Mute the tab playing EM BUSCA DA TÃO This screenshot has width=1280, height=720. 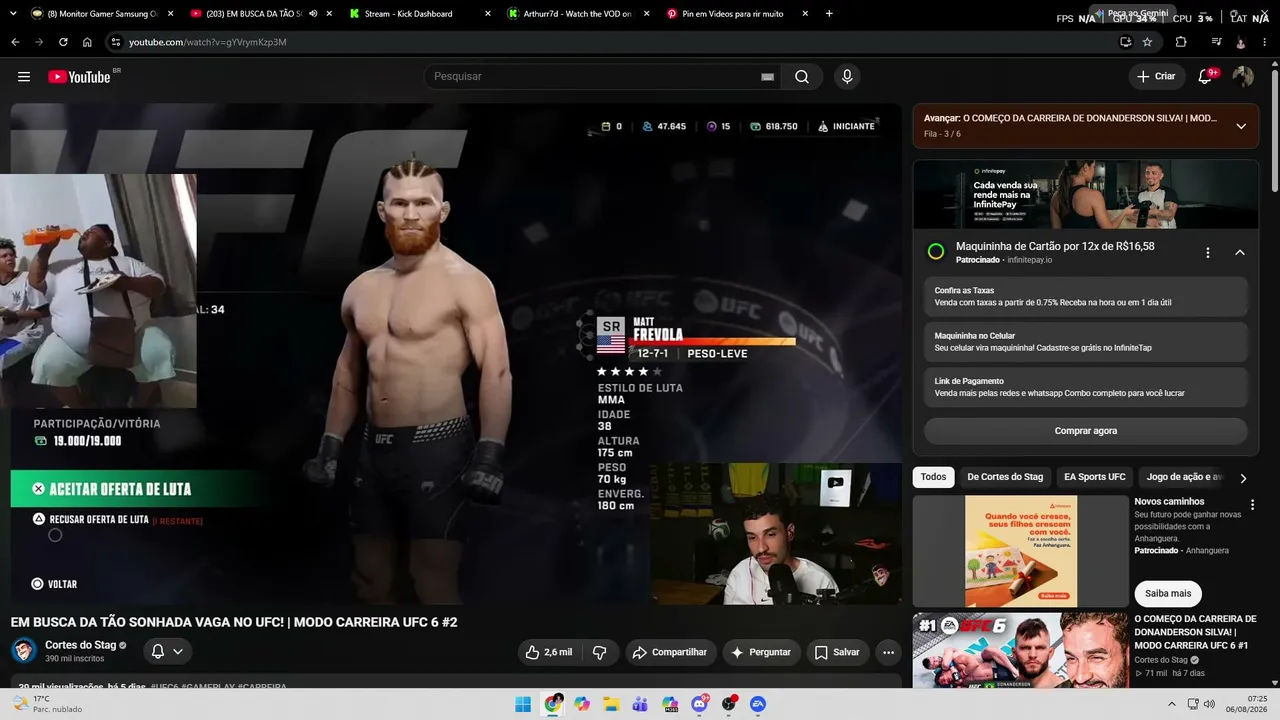[313, 14]
